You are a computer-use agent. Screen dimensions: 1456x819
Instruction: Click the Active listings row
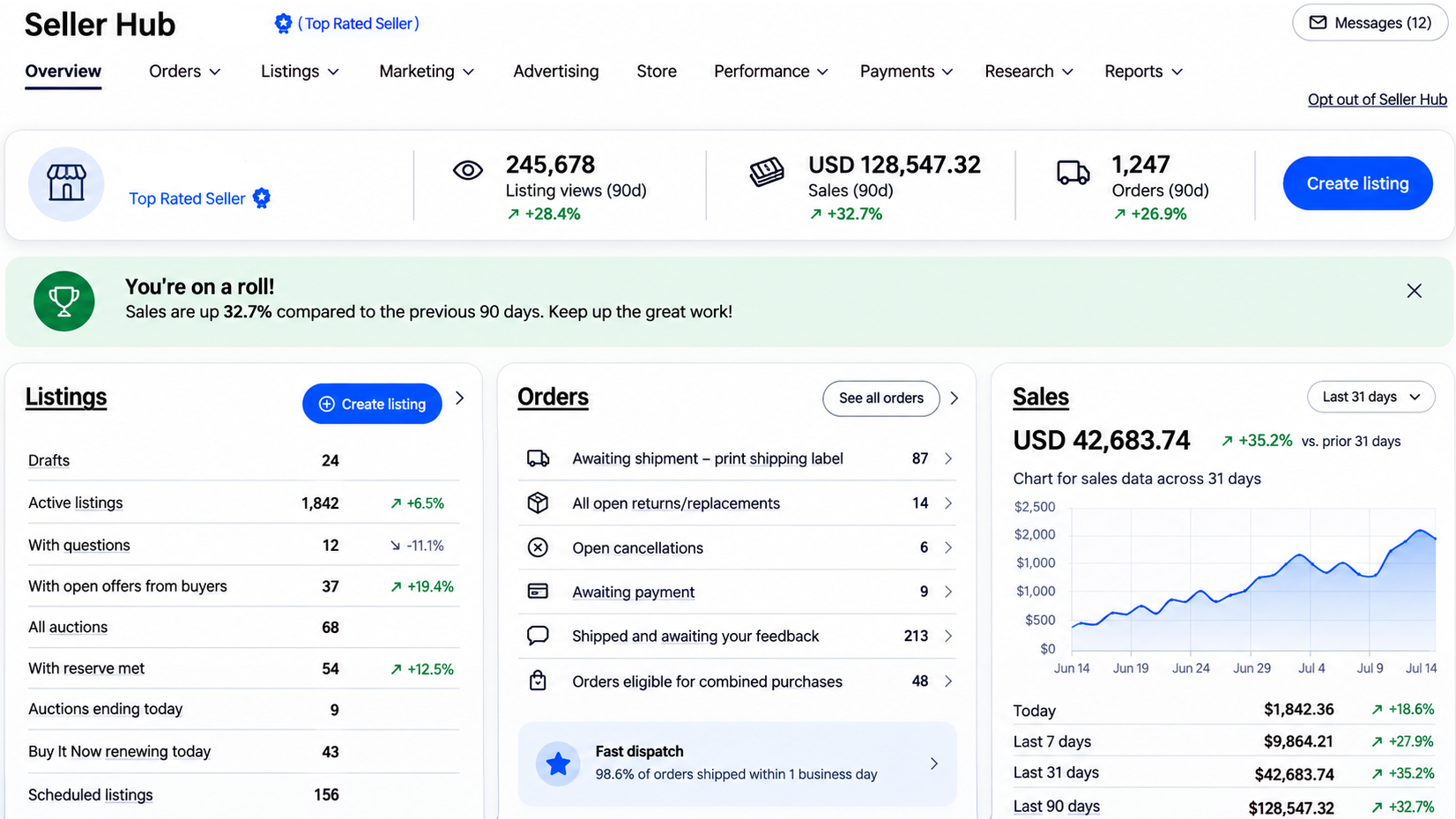tap(243, 503)
